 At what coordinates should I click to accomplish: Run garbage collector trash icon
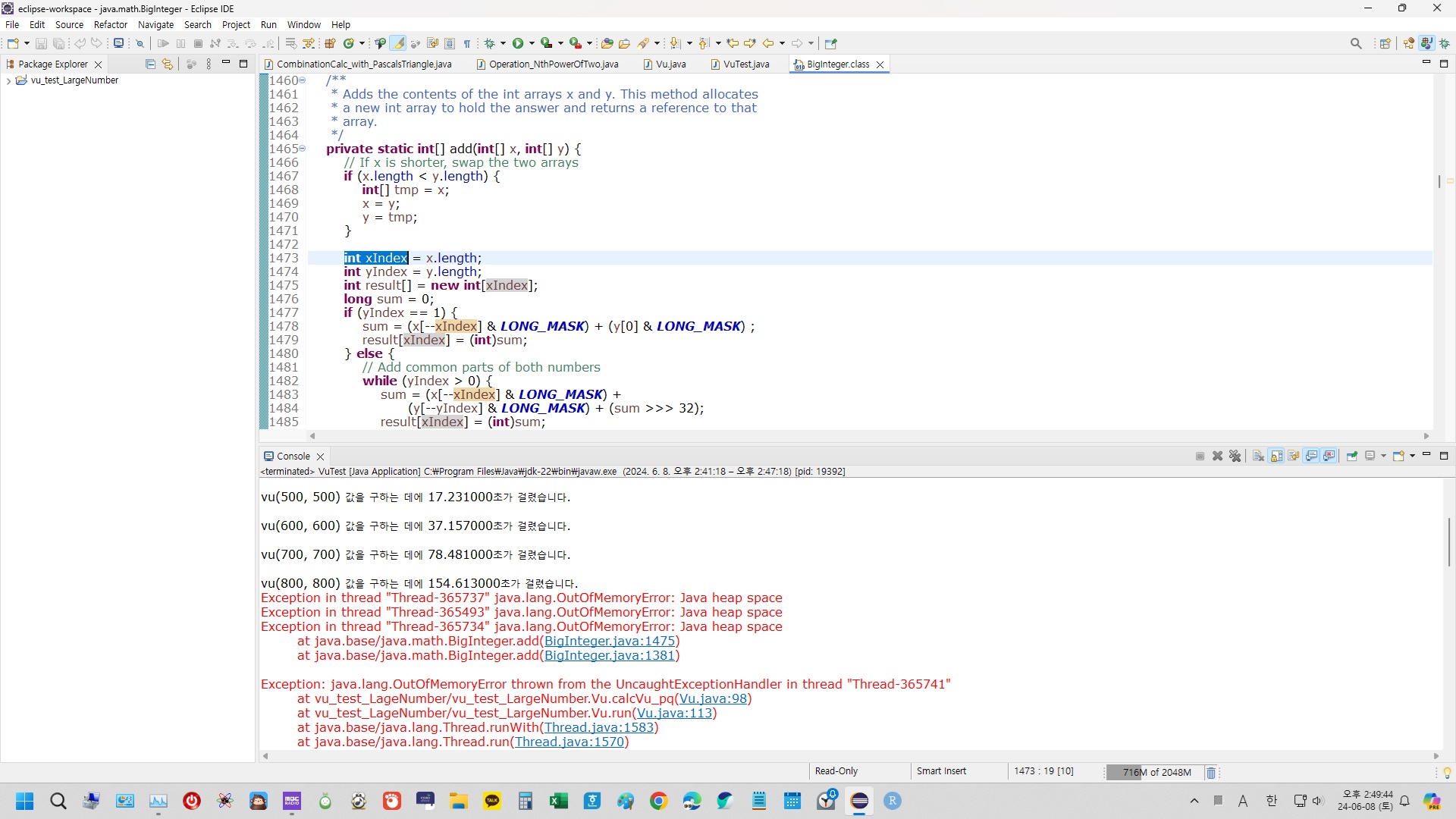(1211, 772)
